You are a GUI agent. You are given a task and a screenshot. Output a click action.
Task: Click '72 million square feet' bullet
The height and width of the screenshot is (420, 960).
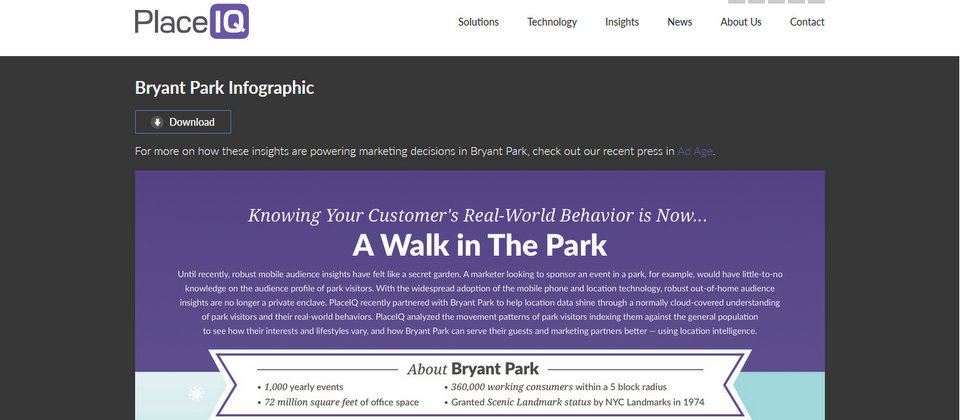click(338, 402)
